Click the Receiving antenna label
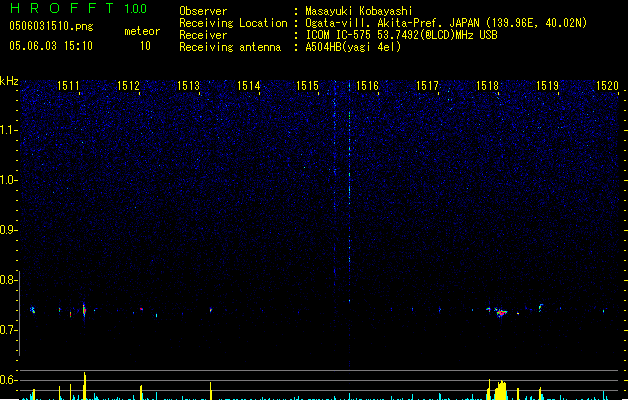Viewport: 629px width, 400px height. [230, 47]
